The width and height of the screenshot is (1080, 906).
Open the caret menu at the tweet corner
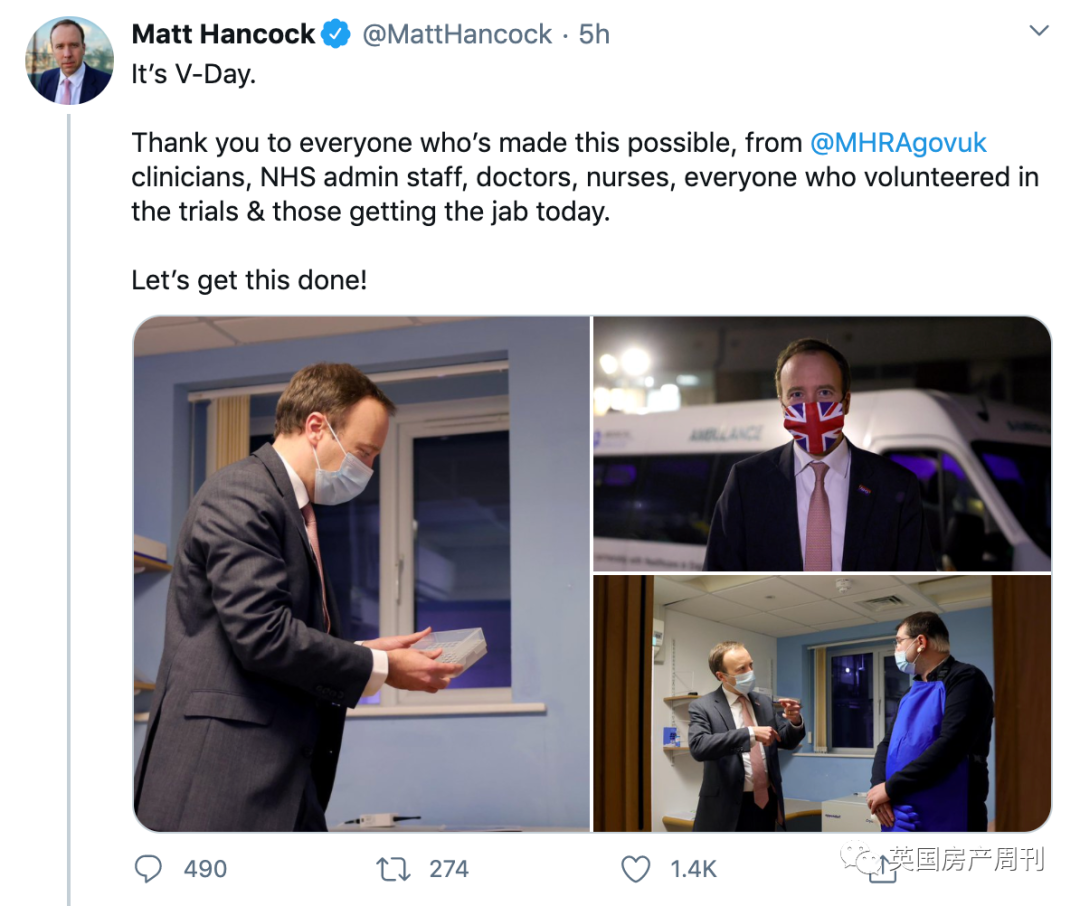click(1041, 30)
